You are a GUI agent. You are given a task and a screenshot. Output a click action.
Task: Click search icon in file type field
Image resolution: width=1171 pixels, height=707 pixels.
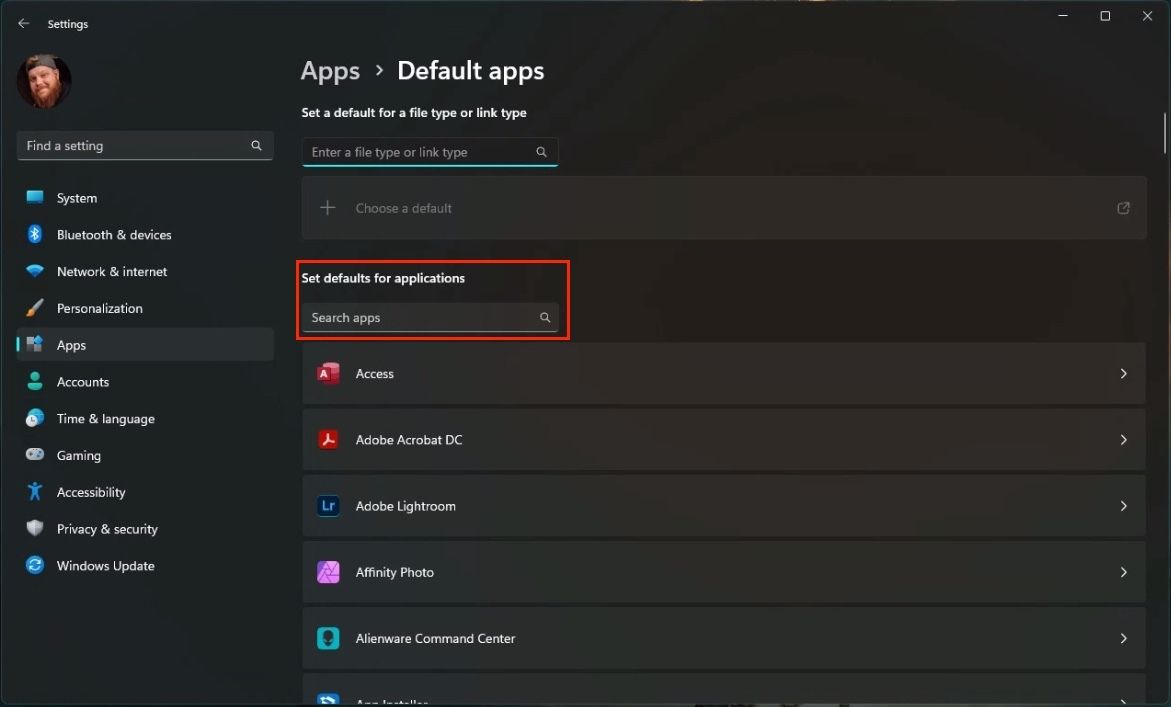point(541,152)
